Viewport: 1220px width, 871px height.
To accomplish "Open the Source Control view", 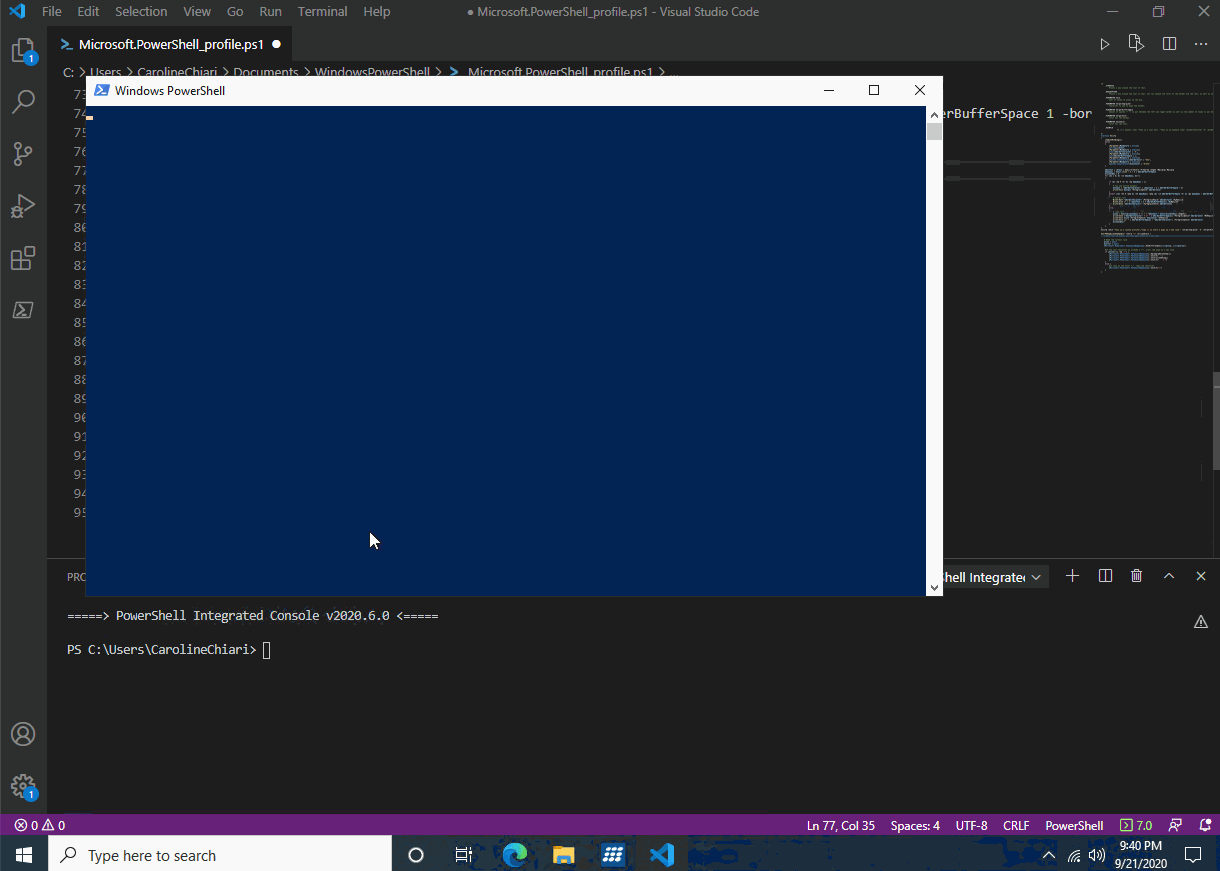I will coord(23,154).
